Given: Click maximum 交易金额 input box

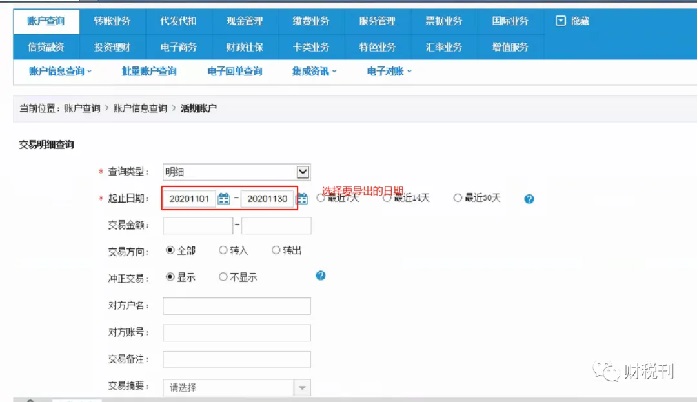Looking at the screenshot, I should (x=276, y=226).
